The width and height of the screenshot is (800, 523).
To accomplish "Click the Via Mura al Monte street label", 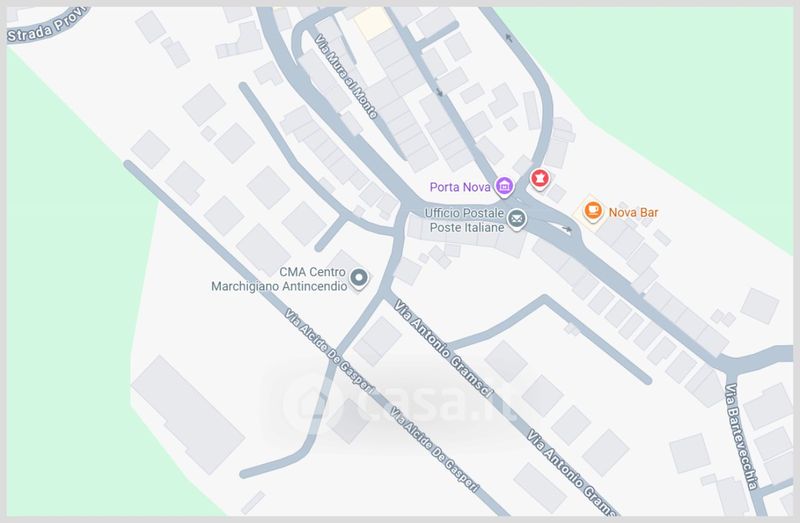I will pyautogui.click(x=346, y=77).
